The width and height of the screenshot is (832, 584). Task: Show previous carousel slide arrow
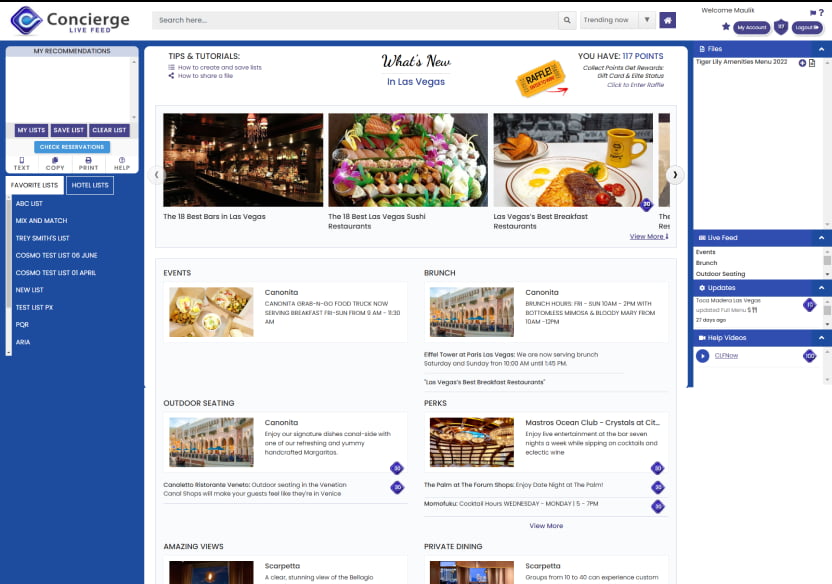point(157,175)
